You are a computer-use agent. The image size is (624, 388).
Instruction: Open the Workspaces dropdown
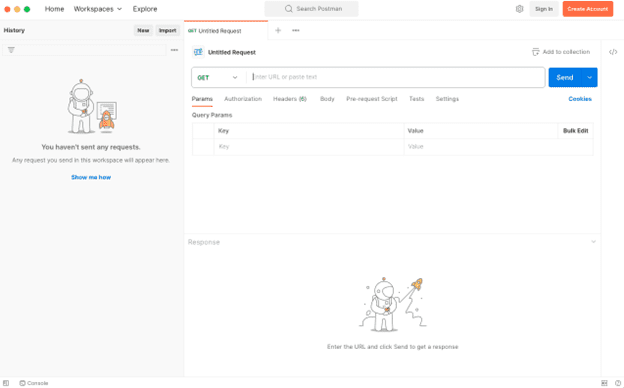click(98, 9)
